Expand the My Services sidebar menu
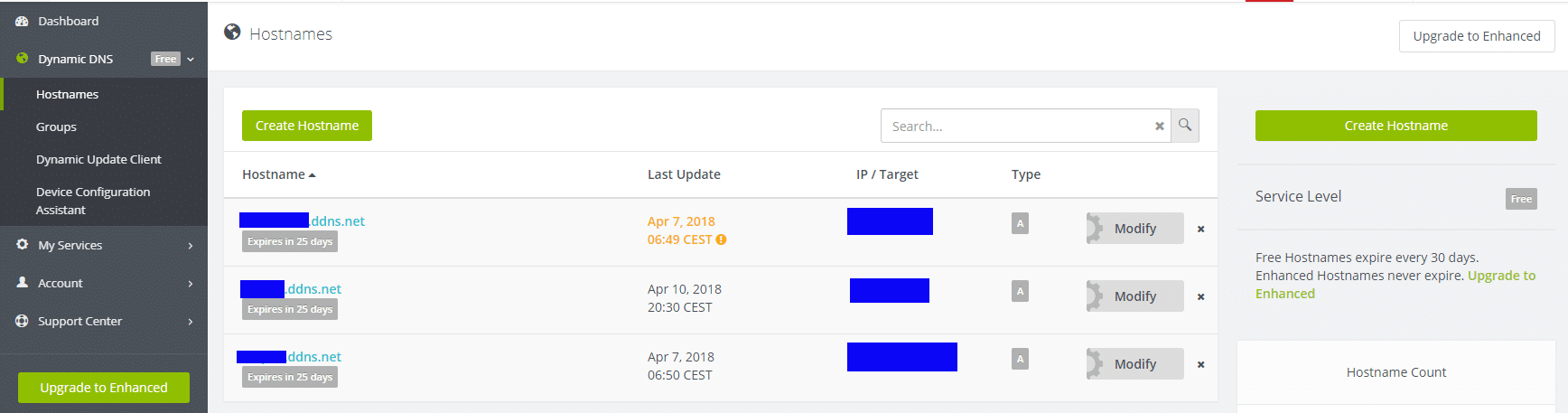Viewport: 1568px width, 413px height. point(190,246)
